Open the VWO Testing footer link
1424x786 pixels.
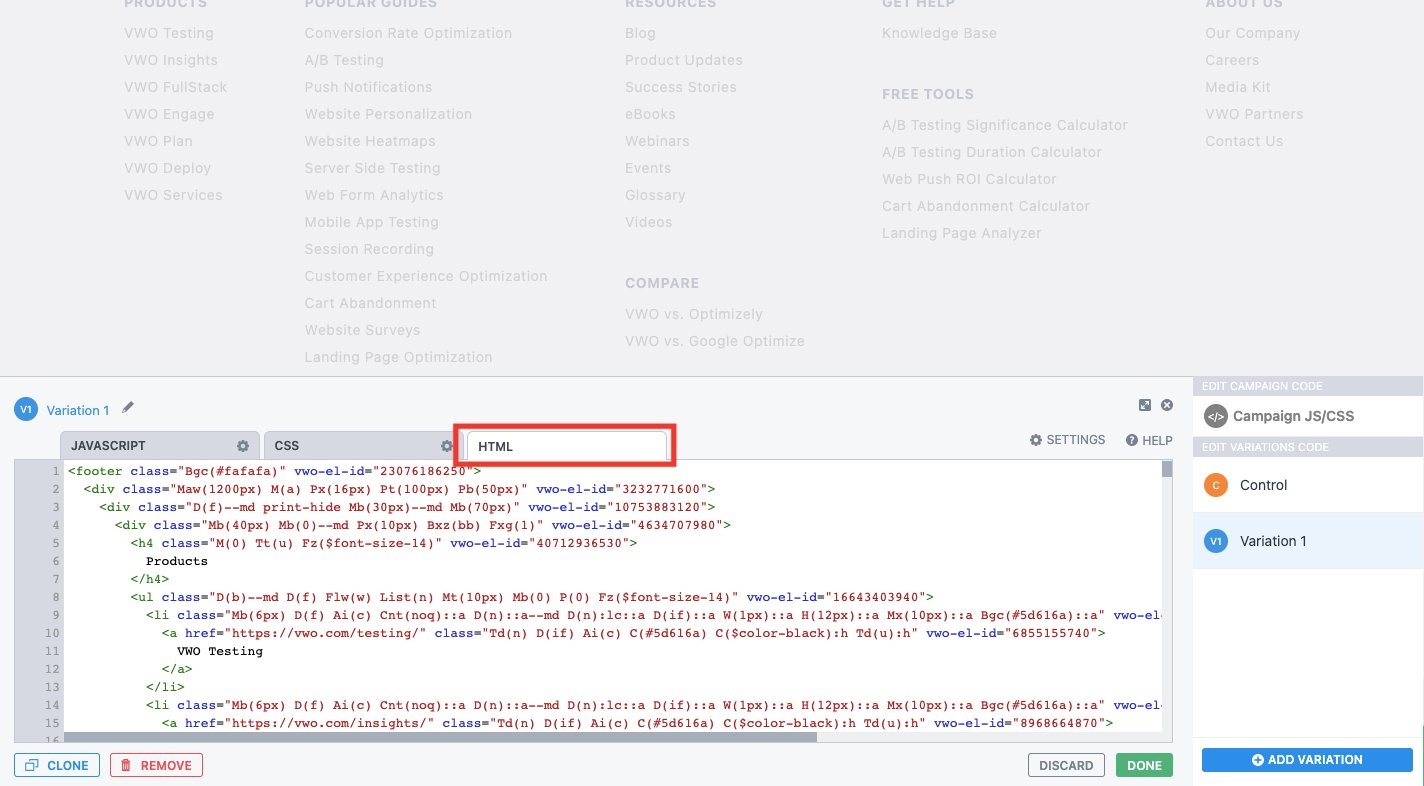(169, 33)
